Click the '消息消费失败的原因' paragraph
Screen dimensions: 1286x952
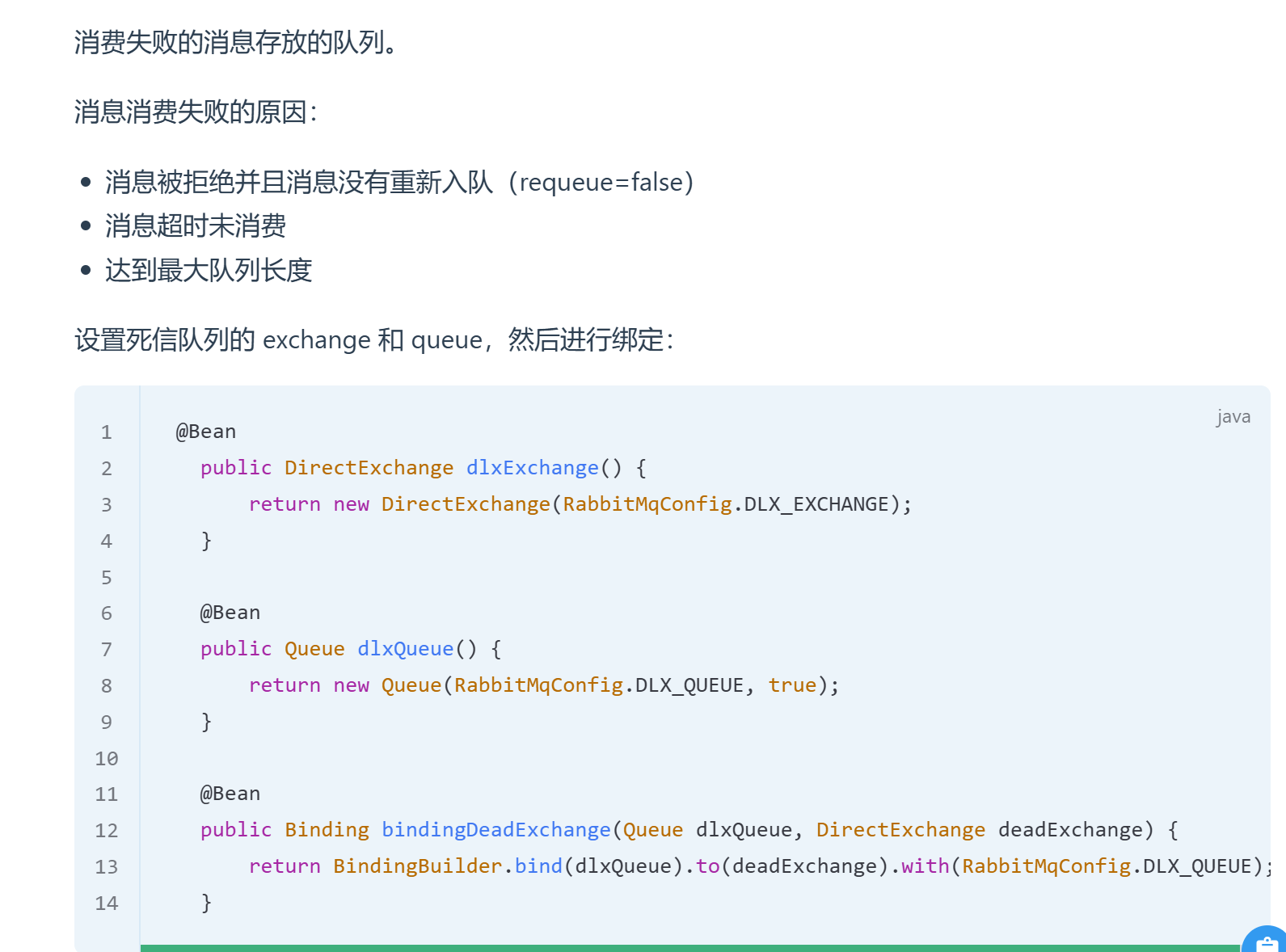click(196, 112)
